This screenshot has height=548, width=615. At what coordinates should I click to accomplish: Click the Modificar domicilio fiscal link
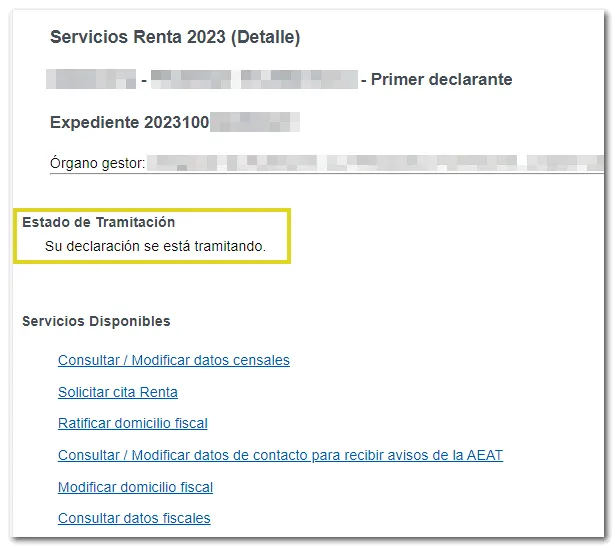coord(135,487)
